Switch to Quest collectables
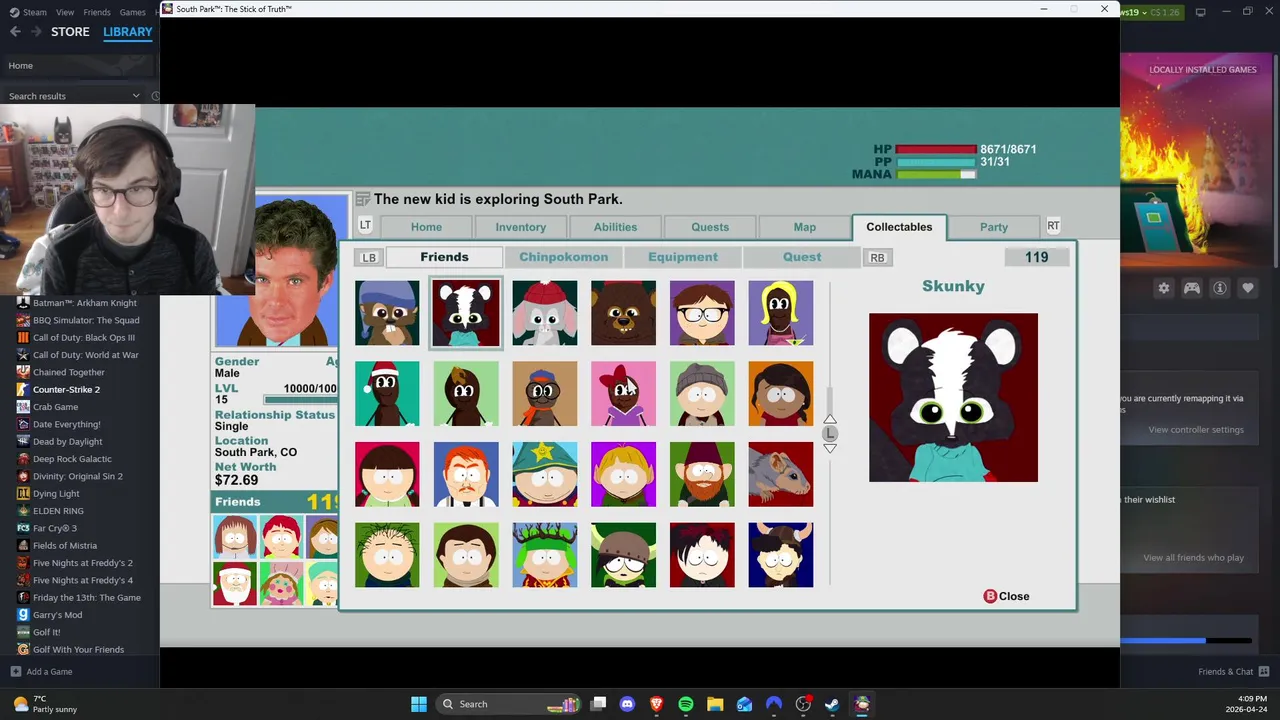 tap(802, 257)
